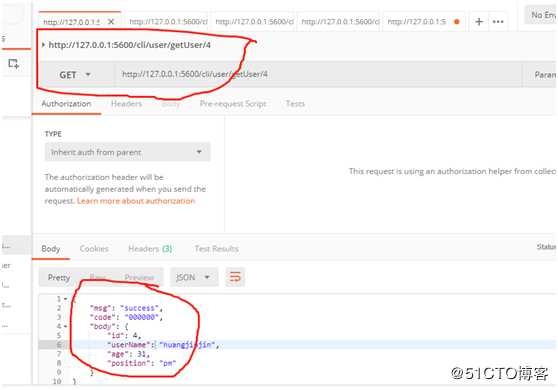Select the response Body tab
Viewport: 558px width, 390px height.
pos(51,249)
